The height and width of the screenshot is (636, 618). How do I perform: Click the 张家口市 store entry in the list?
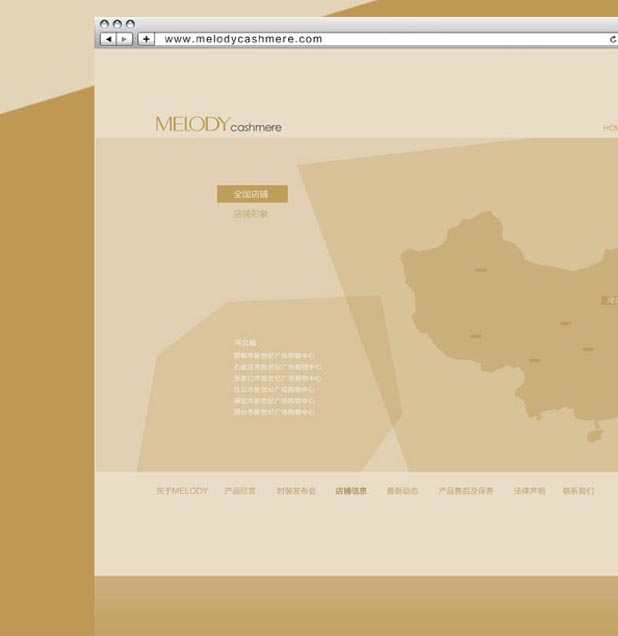click(x=277, y=378)
